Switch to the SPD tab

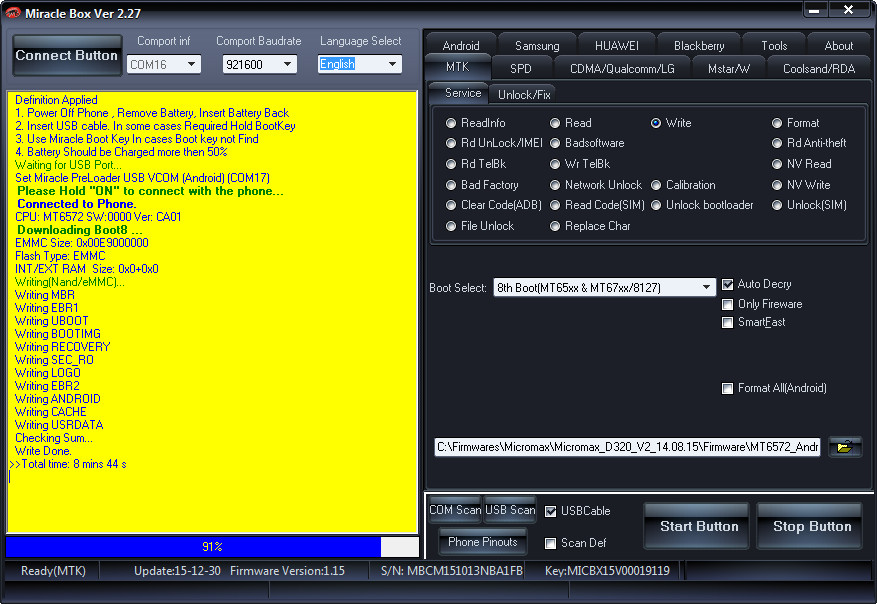click(x=521, y=68)
